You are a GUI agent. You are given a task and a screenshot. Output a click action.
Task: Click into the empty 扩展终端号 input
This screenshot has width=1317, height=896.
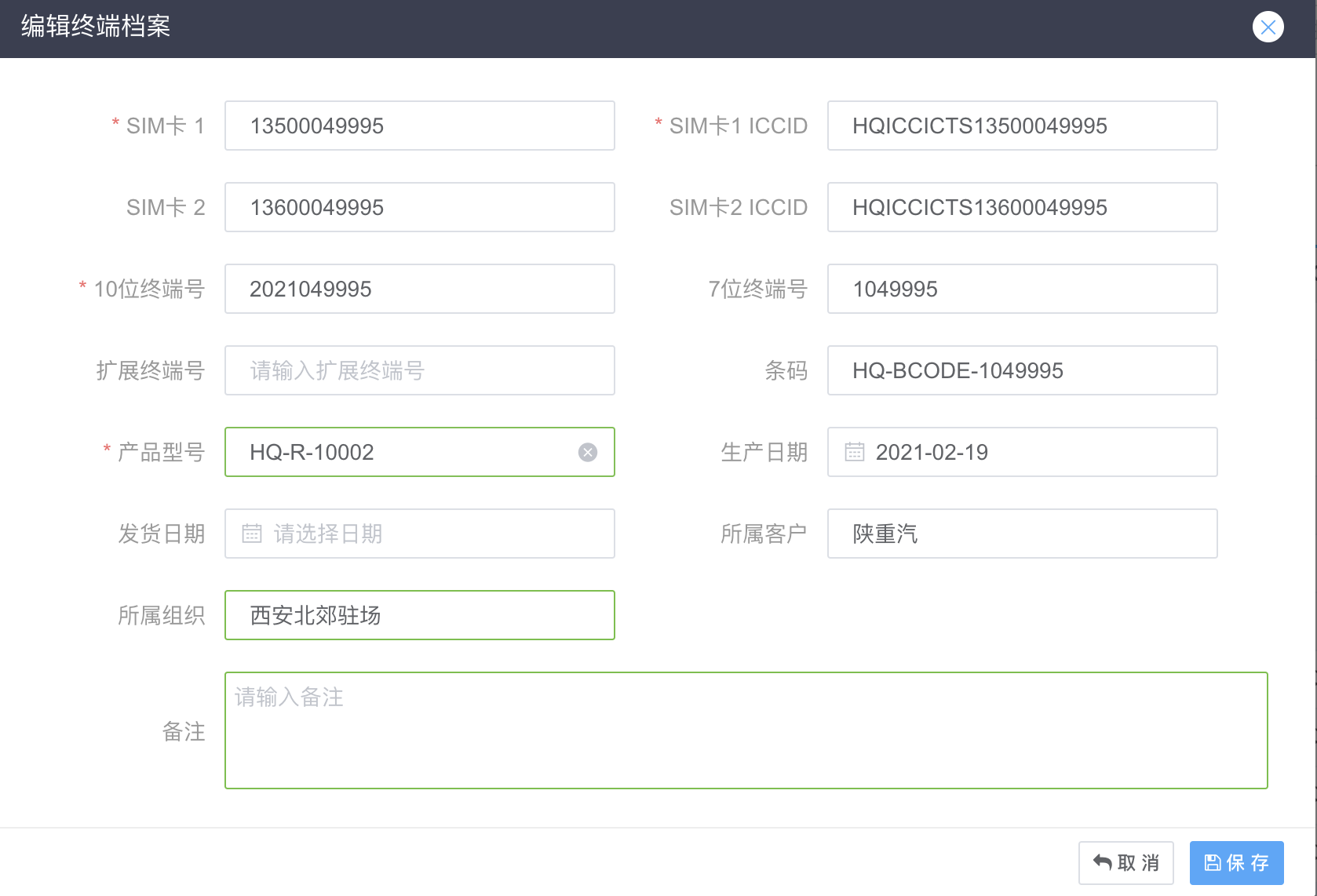click(x=420, y=370)
